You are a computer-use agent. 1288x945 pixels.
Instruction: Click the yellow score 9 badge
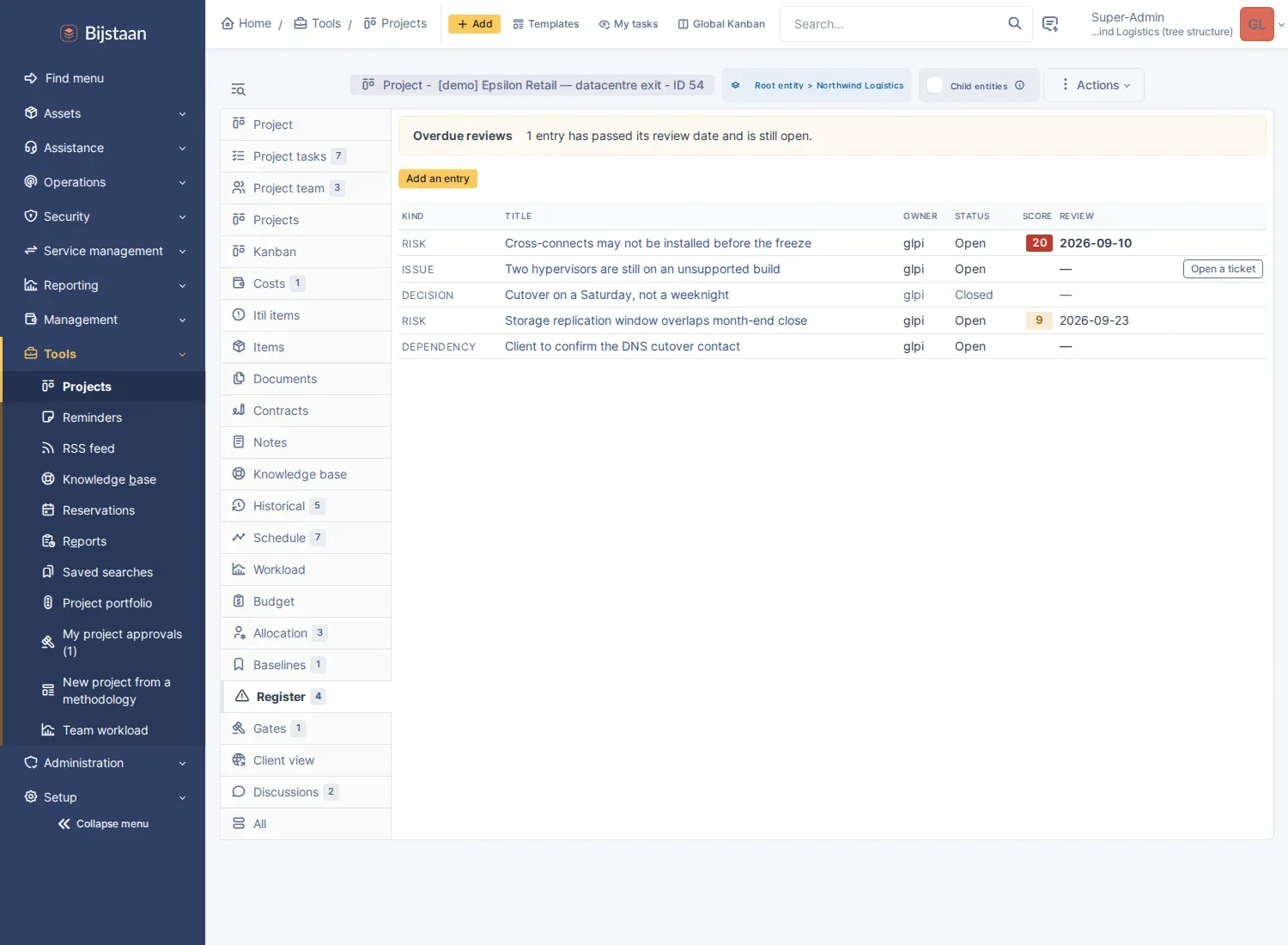pos(1039,320)
